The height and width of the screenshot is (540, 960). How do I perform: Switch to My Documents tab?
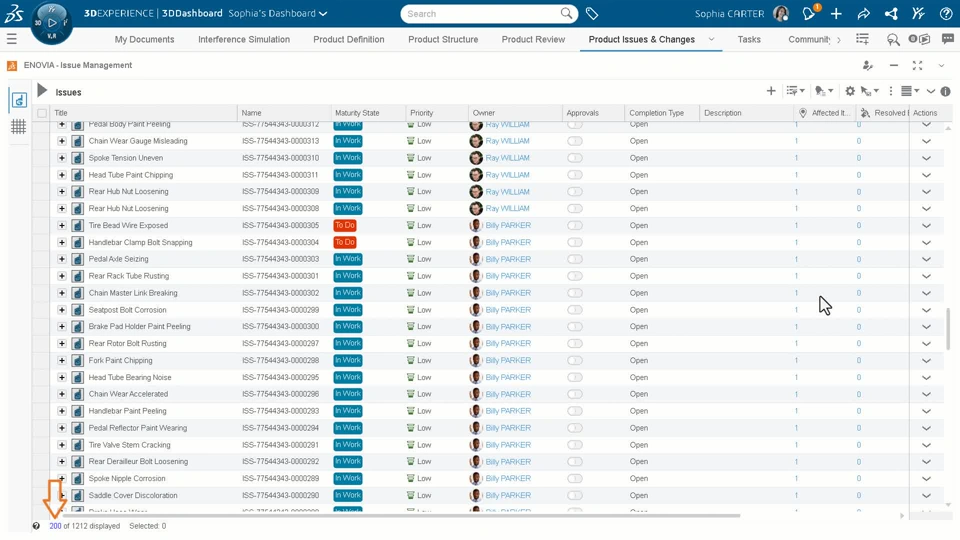click(144, 39)
